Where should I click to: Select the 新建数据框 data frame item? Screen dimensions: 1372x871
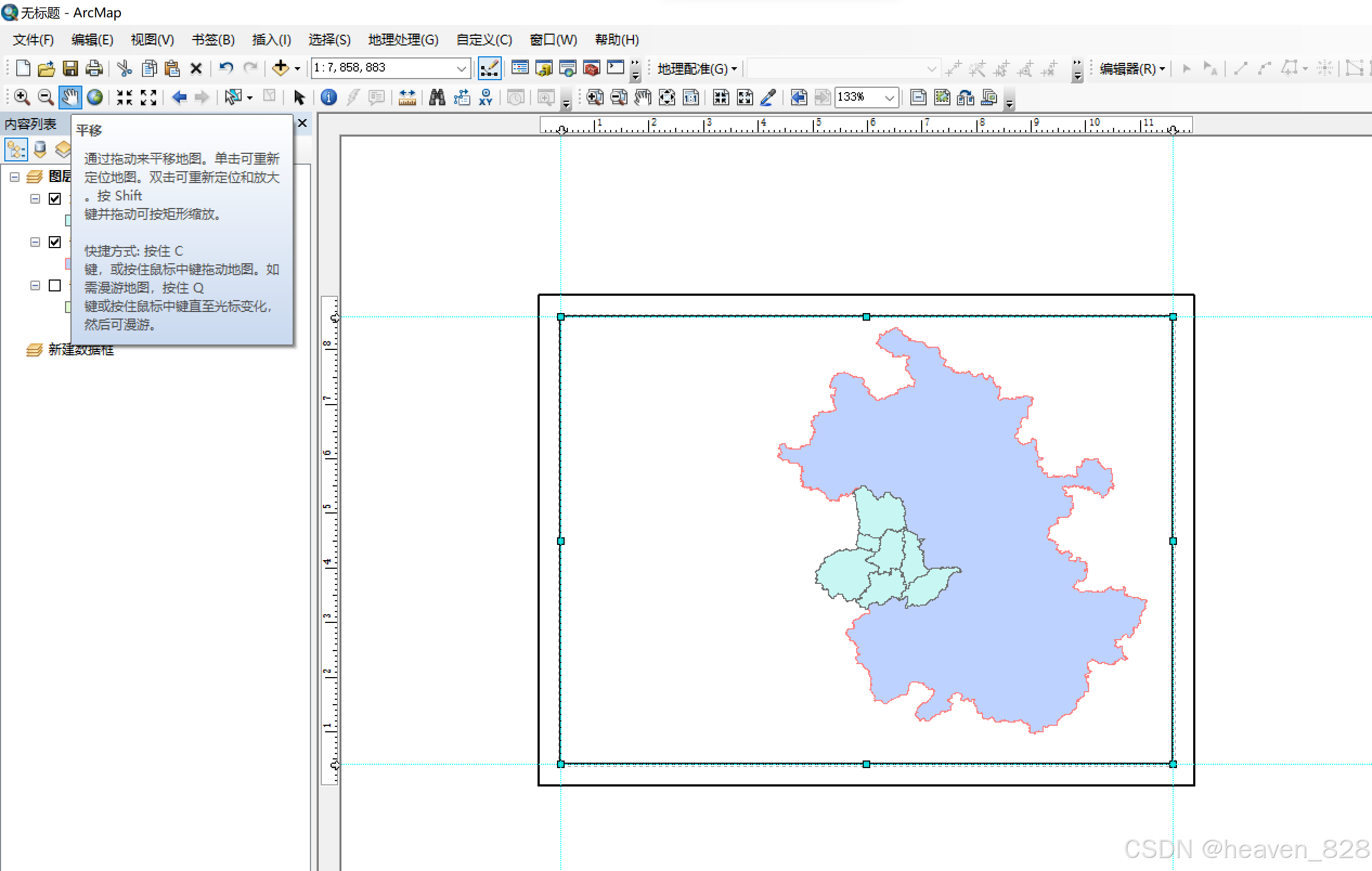coord(80,350)
